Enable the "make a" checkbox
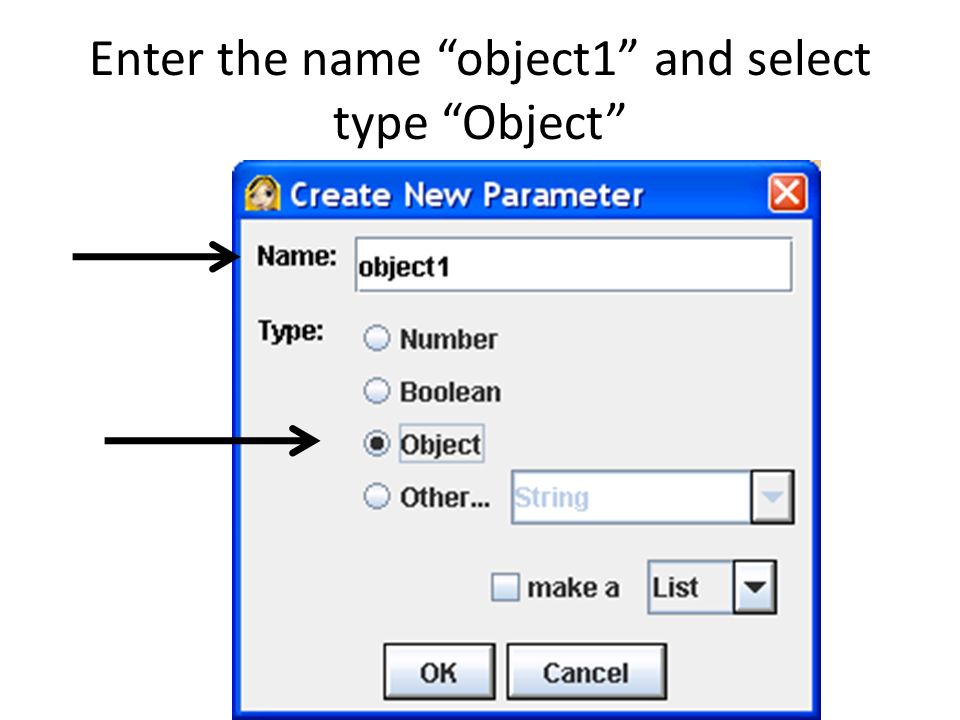 pos(505,587)
